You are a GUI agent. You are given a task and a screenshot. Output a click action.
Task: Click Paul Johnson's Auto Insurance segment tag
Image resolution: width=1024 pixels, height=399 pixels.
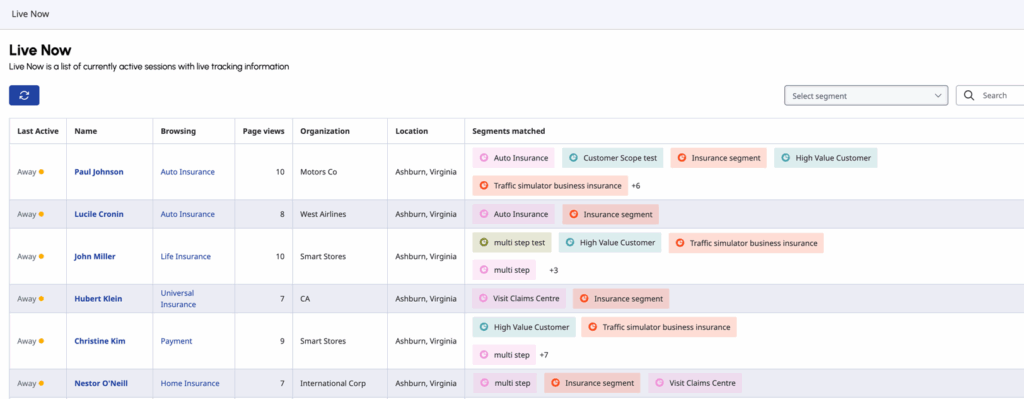click(x=513, y=158)
